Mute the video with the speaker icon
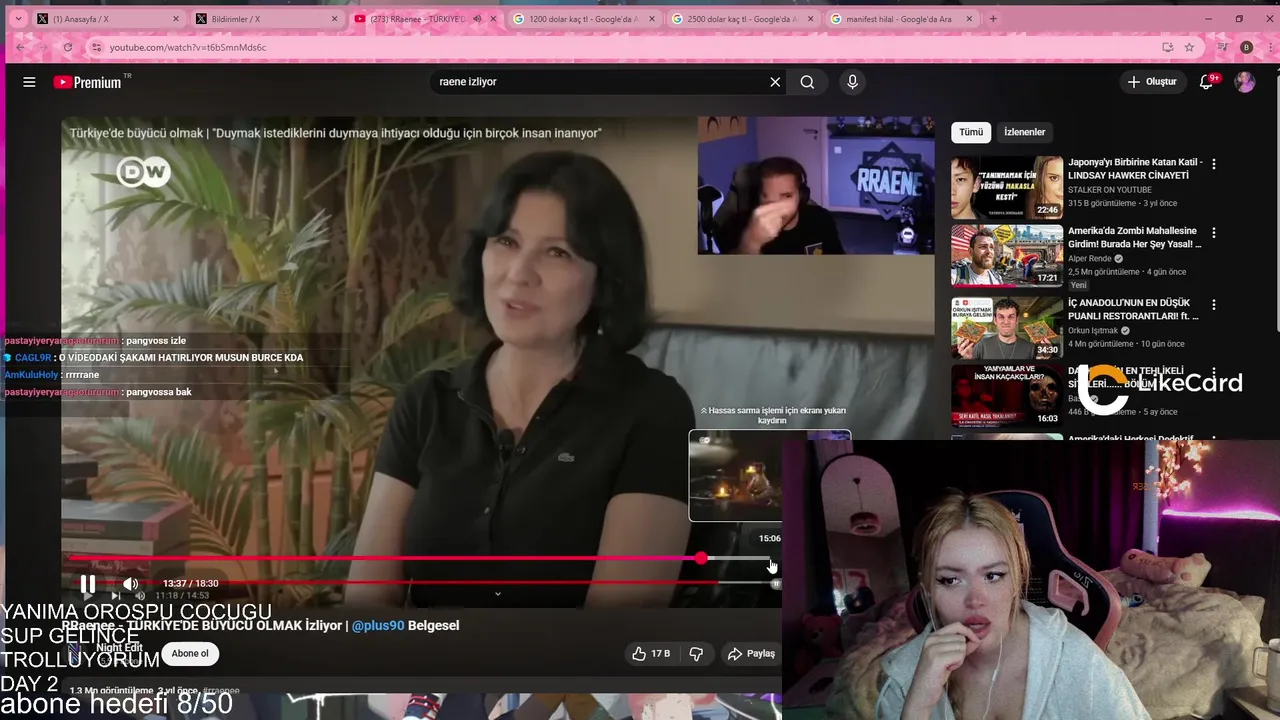1280x720 pixels. pos(131,584)
